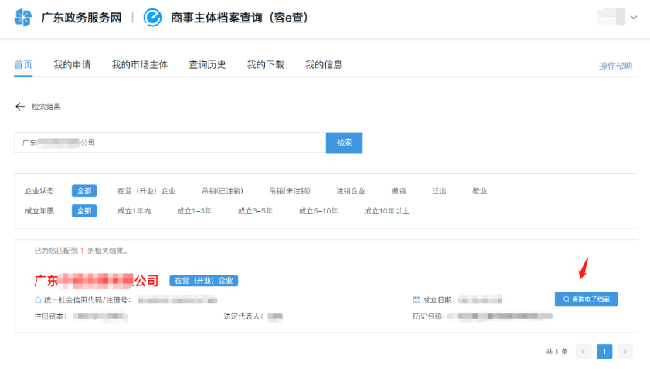The height and width of the screenshot is (369, 650).
Task: Open the user account dropdown arrow
Action: tap(634, 17)
